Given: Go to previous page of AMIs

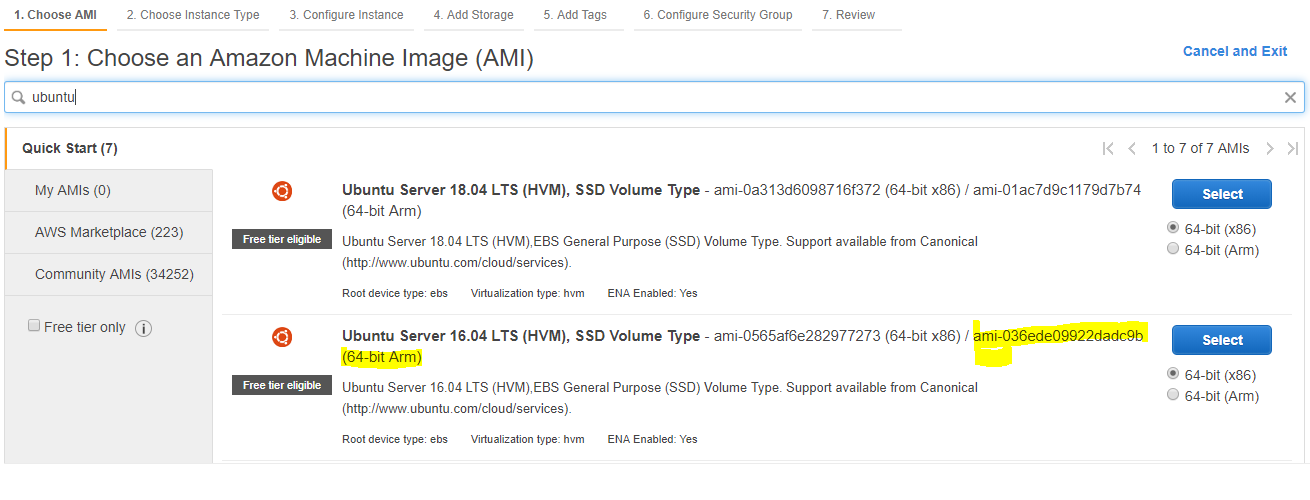Looking at the screenshot, I should (x=1132, y=149).
